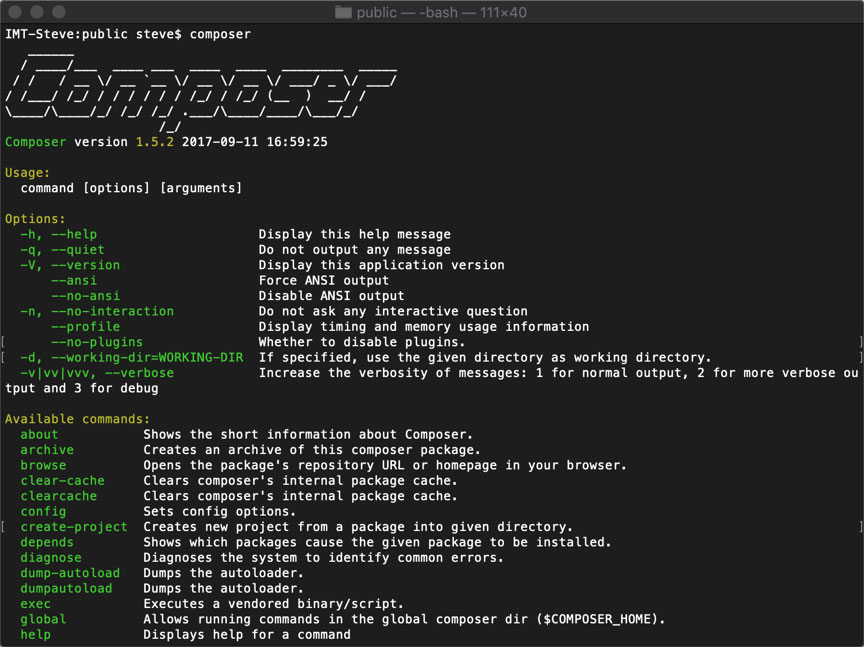This screenshot has width=864, height=647.
Task: Click 'Display this help message' description
Action: click(x=355, y=234)
